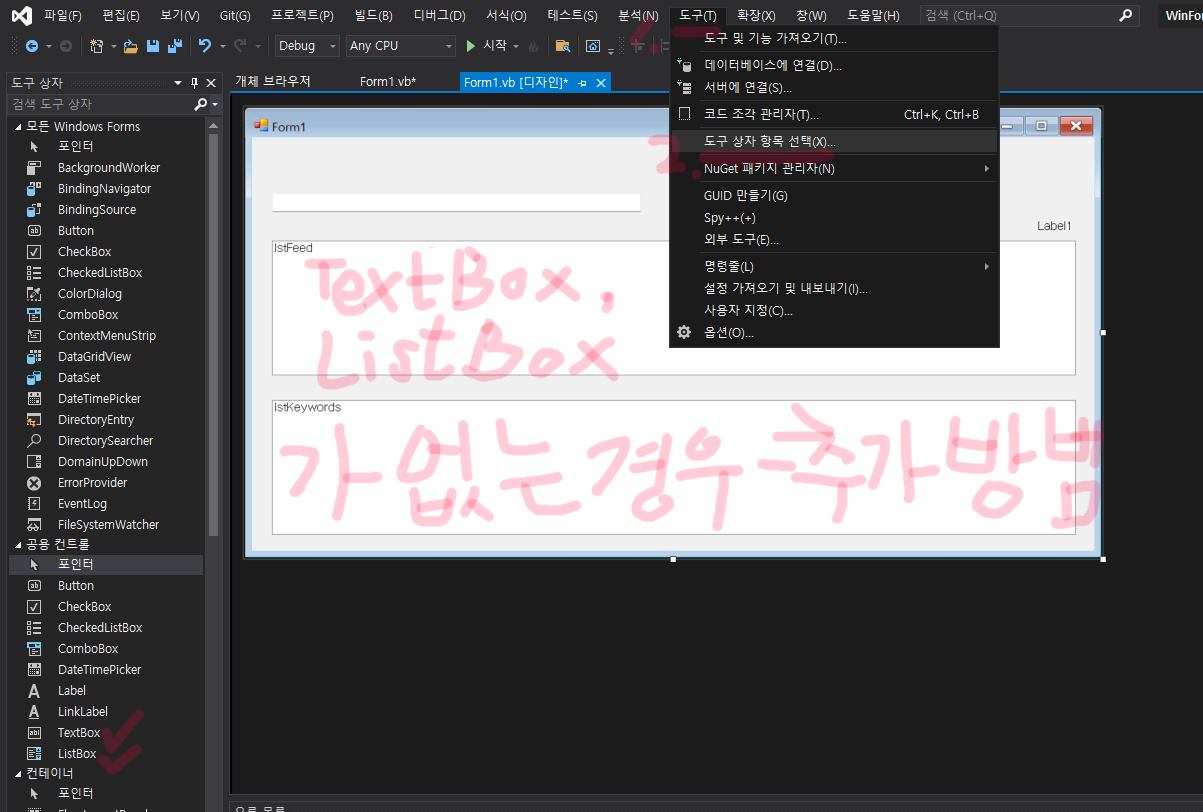Open the Debug configuration dropdown

tap(306, 46)
